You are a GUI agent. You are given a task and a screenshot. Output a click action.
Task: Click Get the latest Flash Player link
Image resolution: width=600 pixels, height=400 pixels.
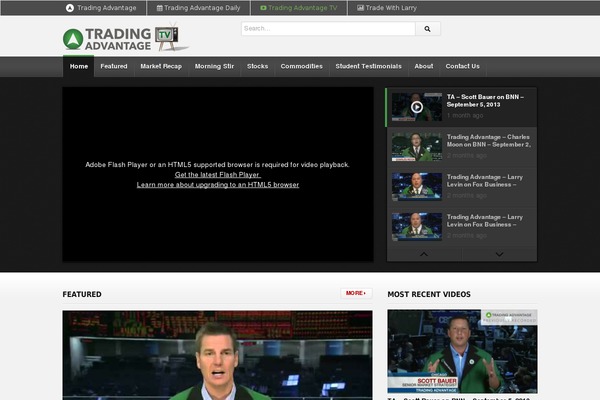[218, 175]
